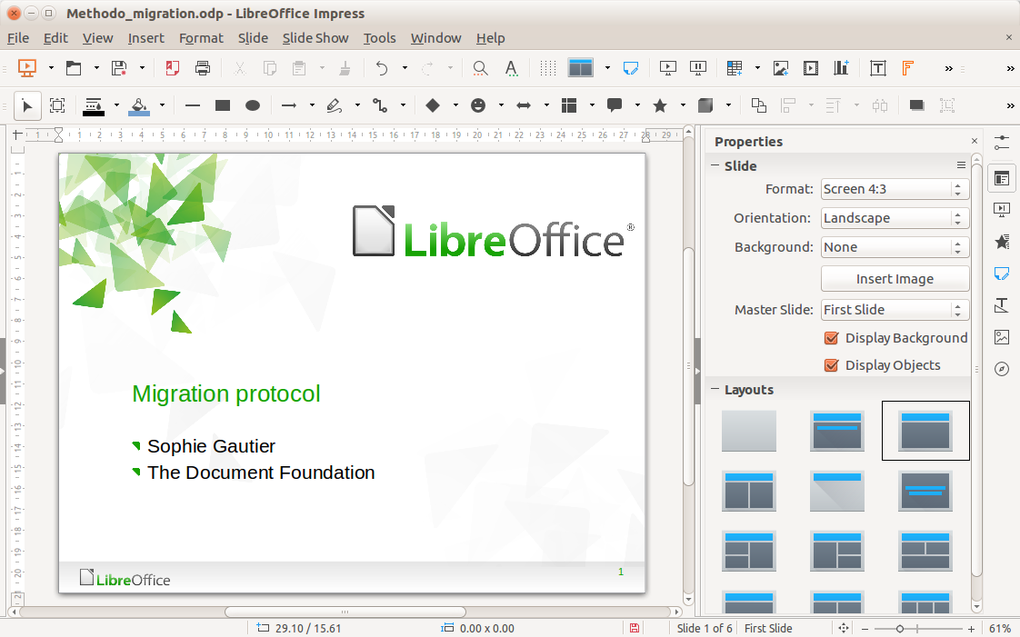Image resolution: width=1020 pixels, height=637 pixels.
Task: Open the Slide Show menu
Action: pos(315,38)
